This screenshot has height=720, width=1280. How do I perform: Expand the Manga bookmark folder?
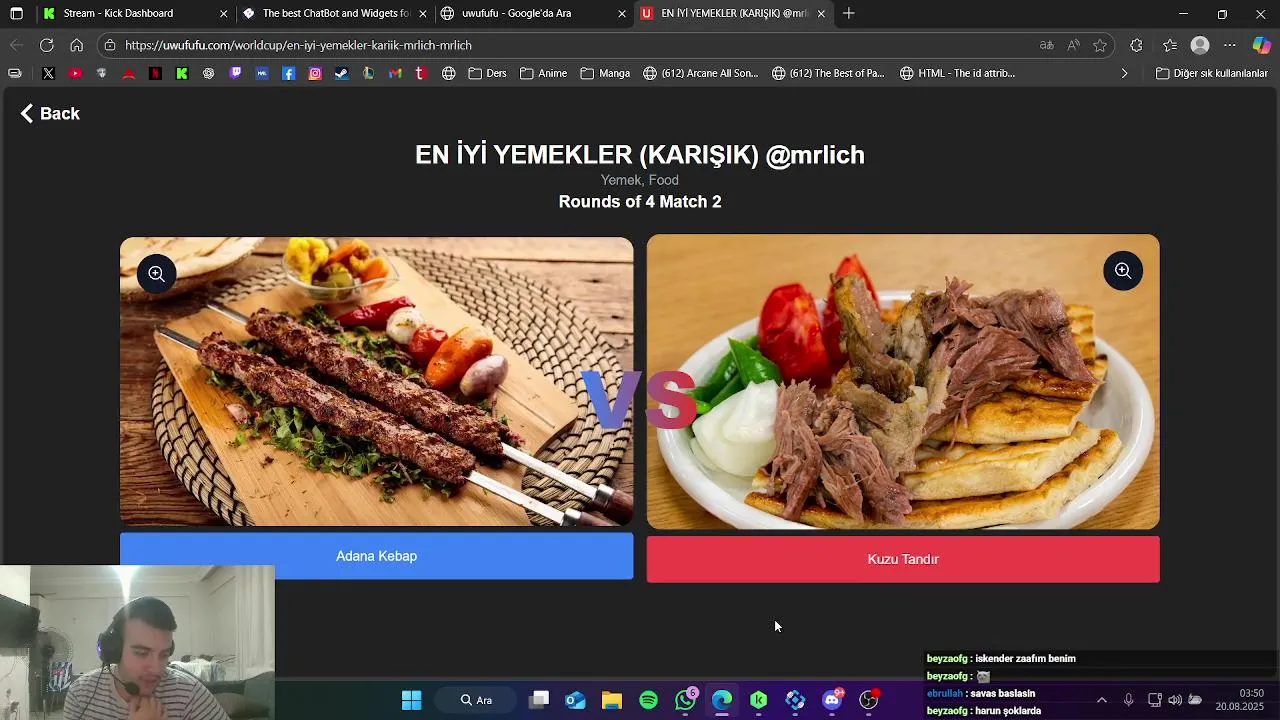(605, 73)
